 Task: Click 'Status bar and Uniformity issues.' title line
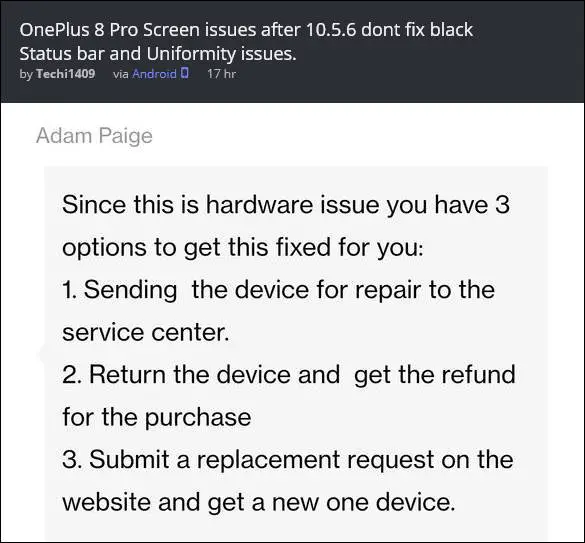tap(158, 54)
